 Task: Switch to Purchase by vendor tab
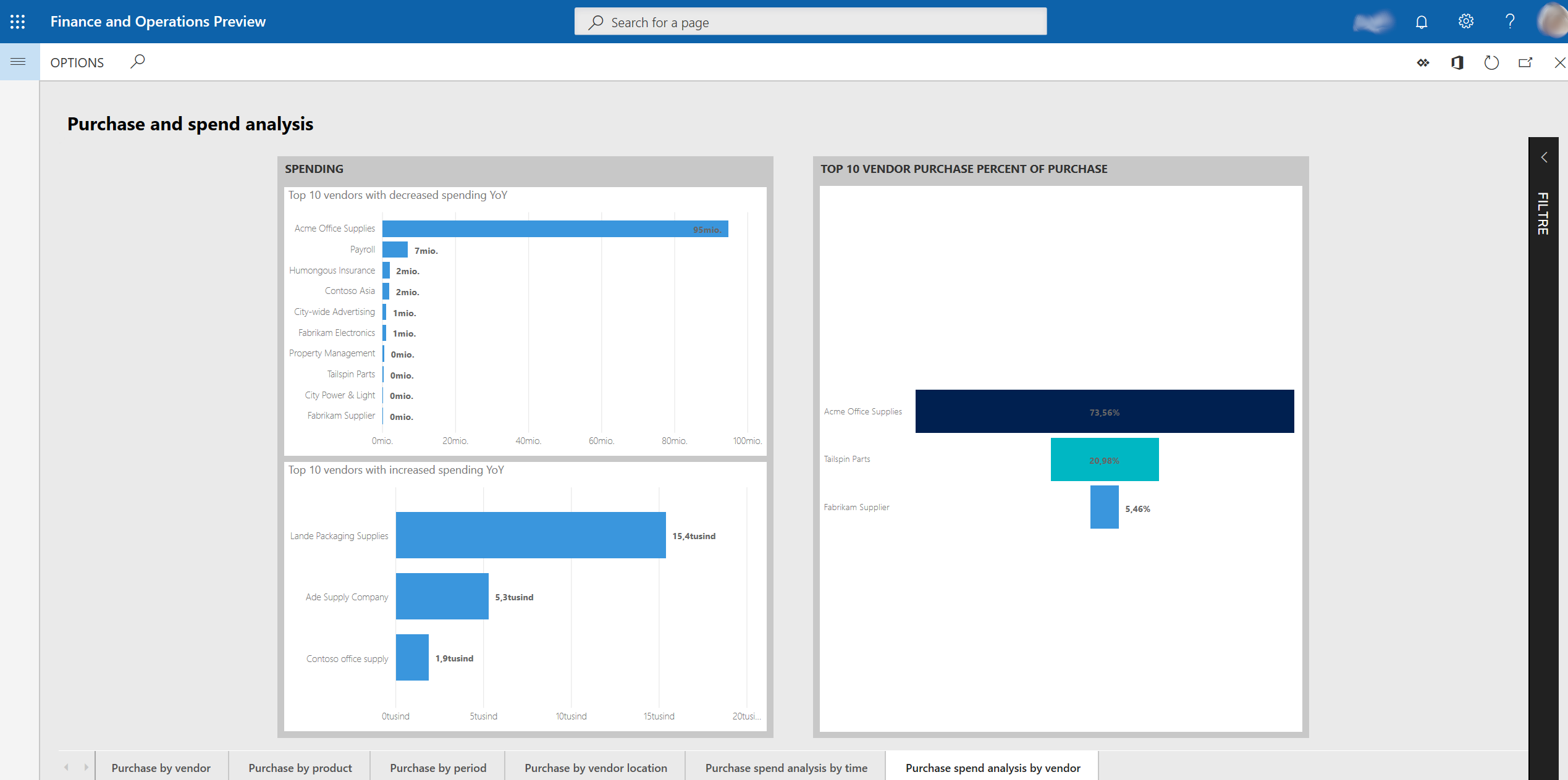coord(161,767)
